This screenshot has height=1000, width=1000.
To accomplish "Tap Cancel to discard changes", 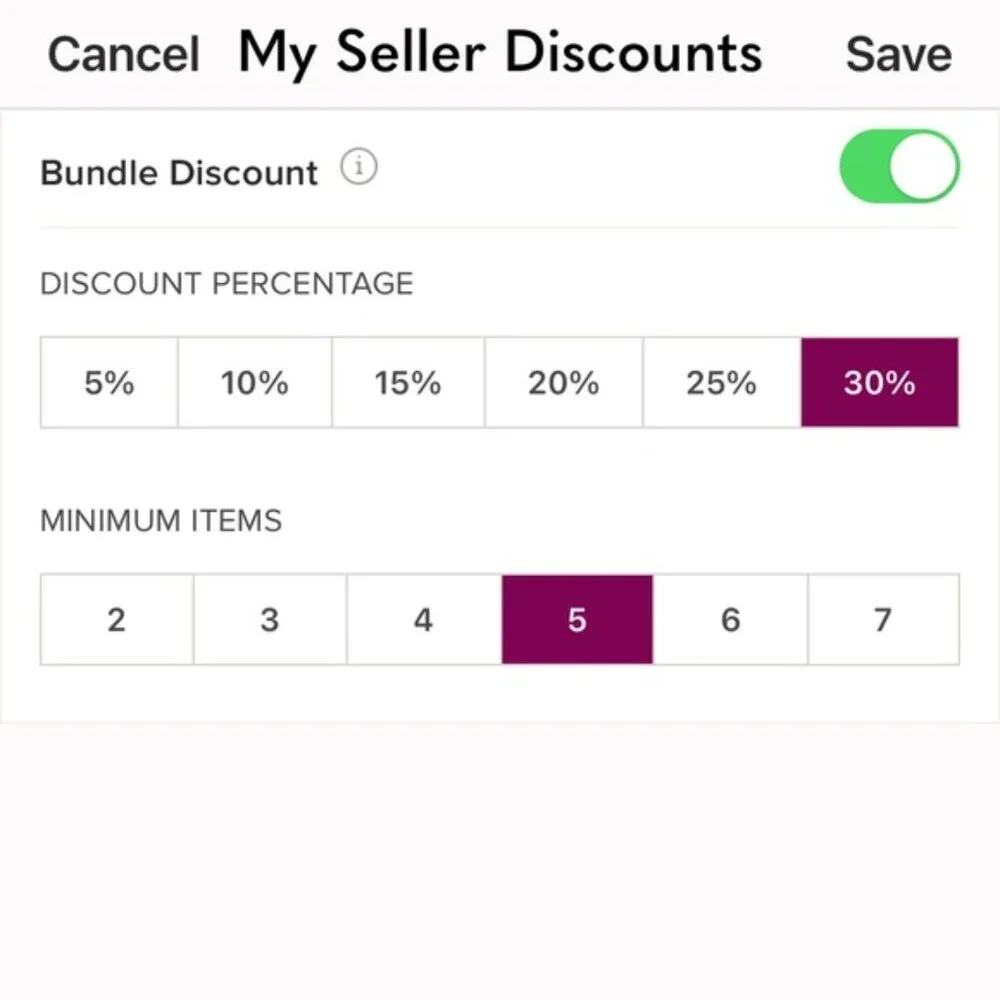I will tap(124, 54).
